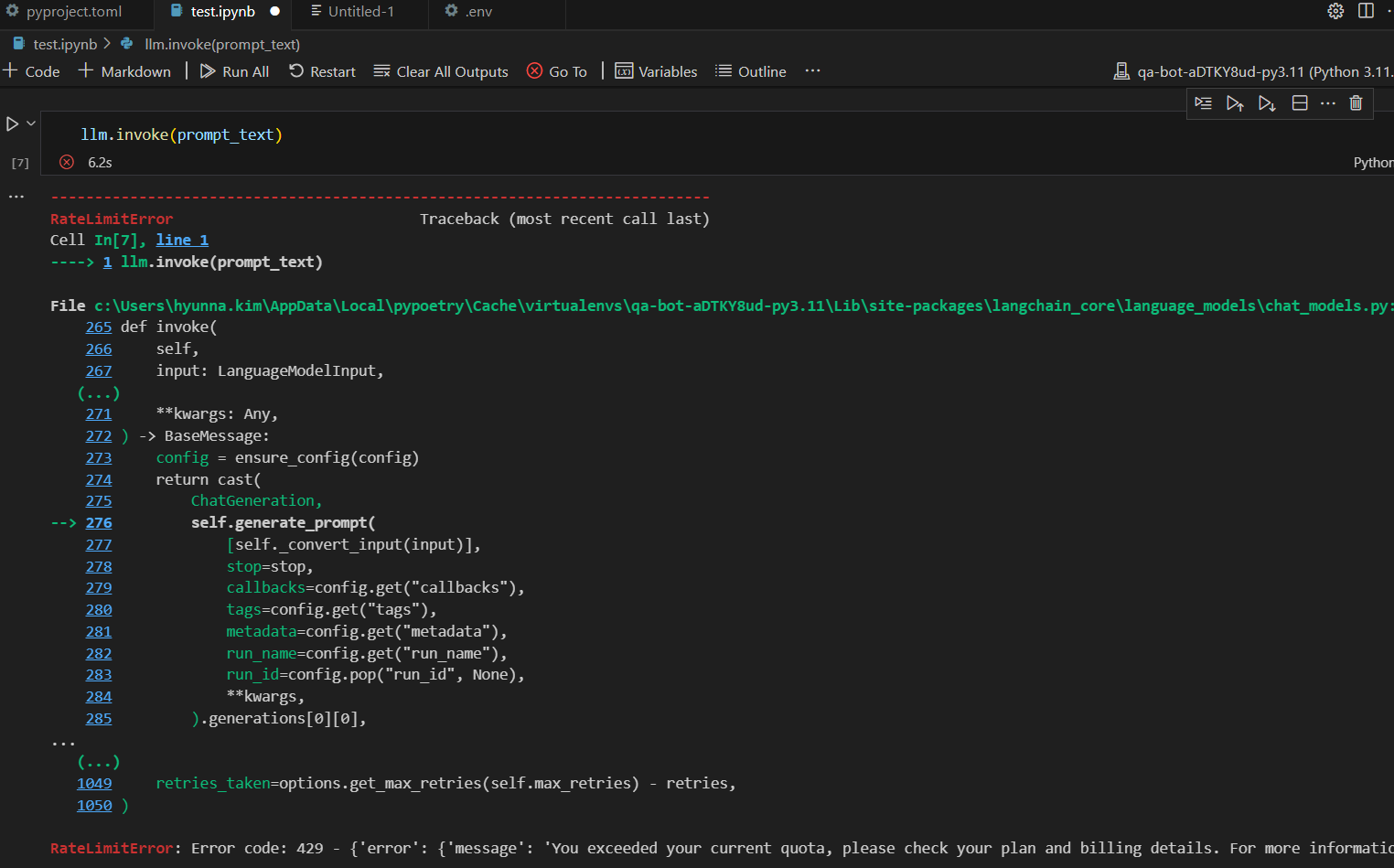Click the test.ipynb unsaved dot indicator

tap(274, 12)
